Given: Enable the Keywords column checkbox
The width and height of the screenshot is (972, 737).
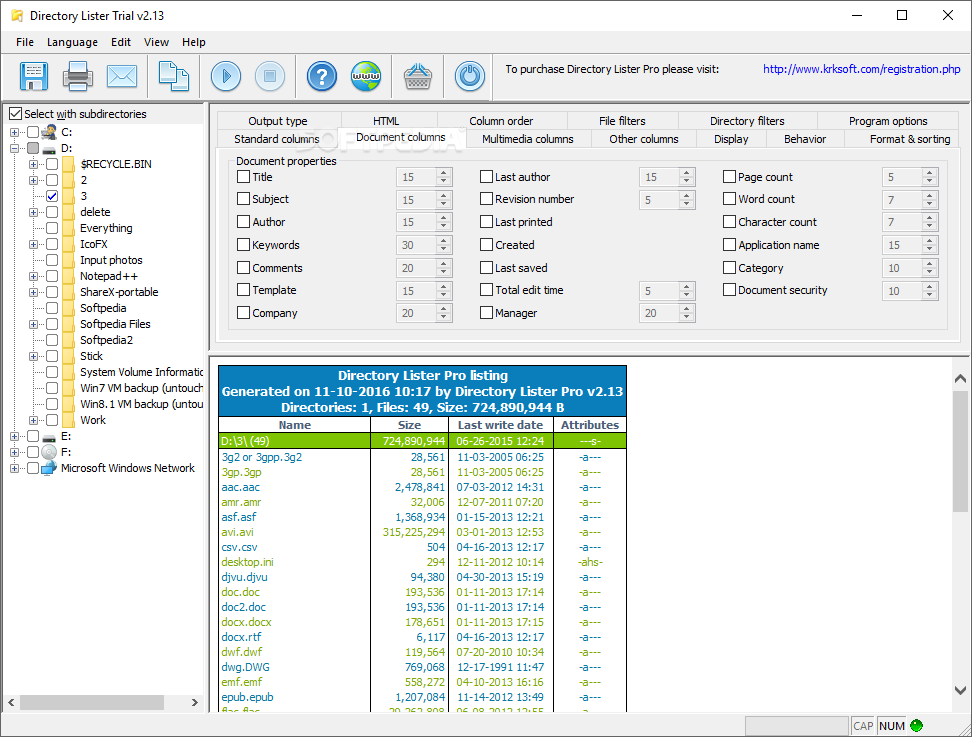Looking at the screenshot, I should (x=243, y=245).
